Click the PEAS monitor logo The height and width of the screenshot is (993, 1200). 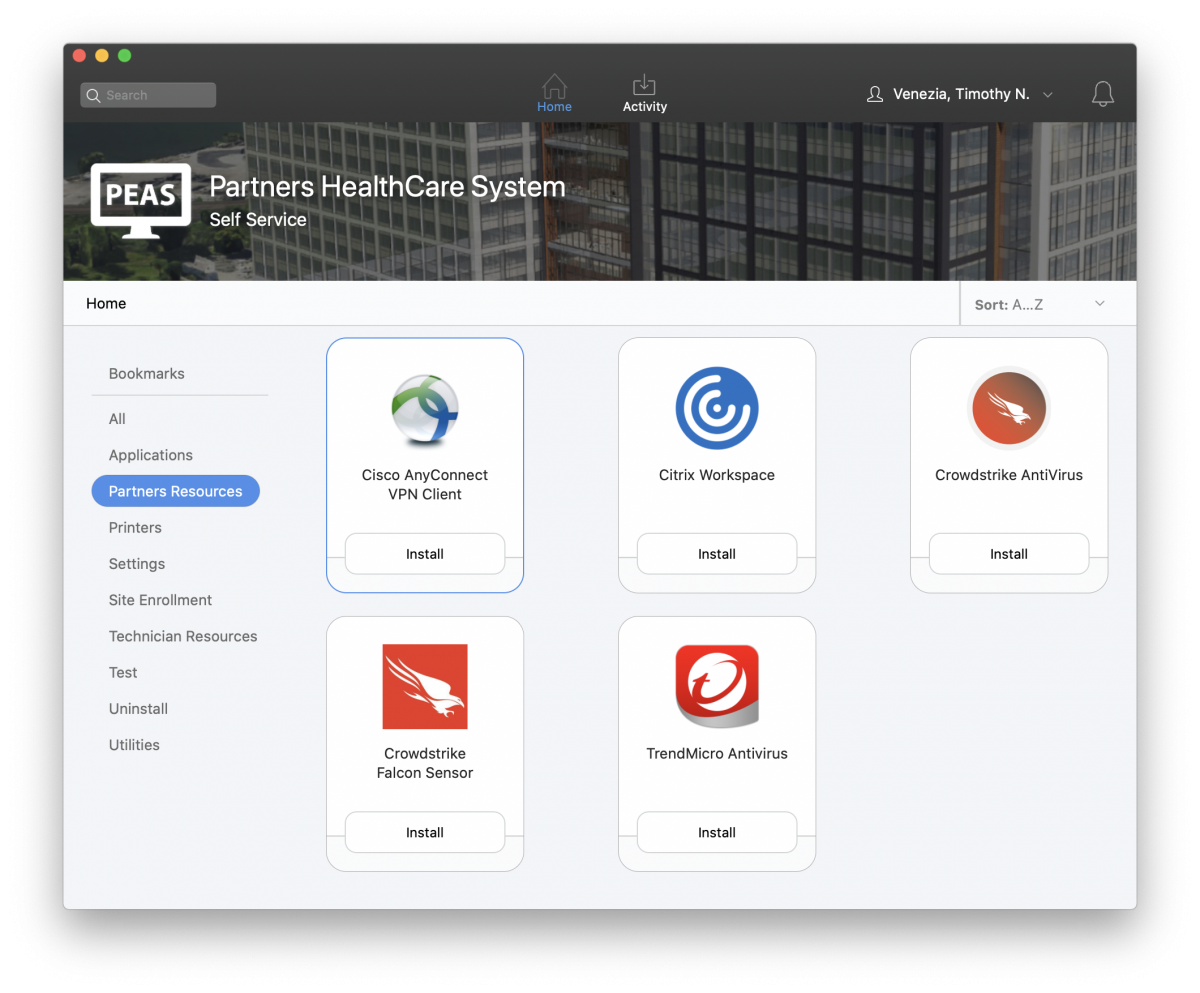[141, 201]
